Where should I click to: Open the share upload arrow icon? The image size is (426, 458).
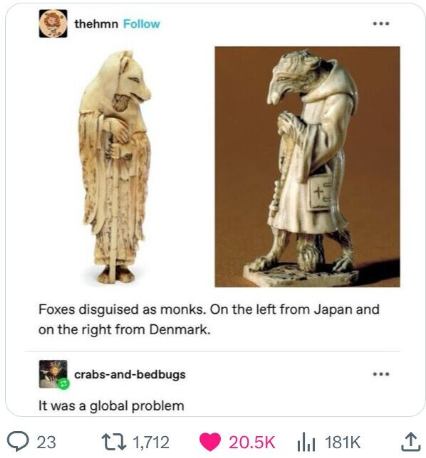pyautogui.click(x=408, y=442)
